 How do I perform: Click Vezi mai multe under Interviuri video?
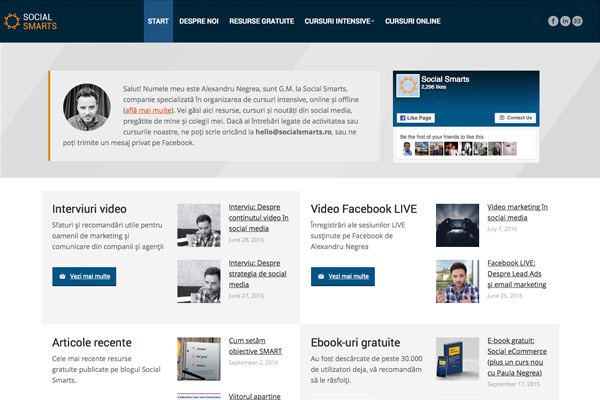[84, 276]
